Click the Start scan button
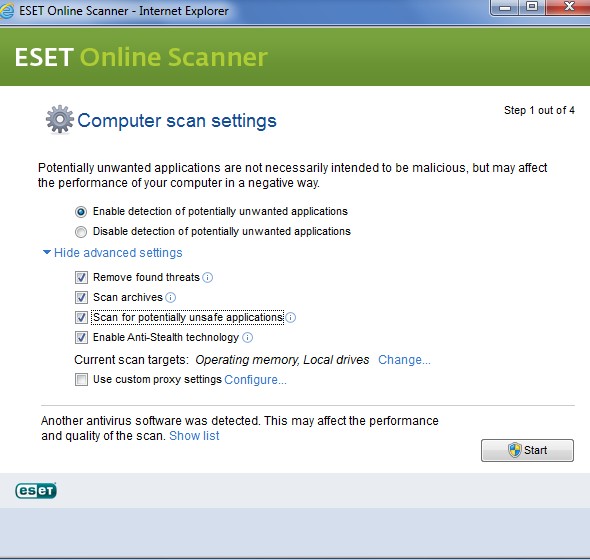The height and width of the screenshot is (560, 590). point(527,450)
